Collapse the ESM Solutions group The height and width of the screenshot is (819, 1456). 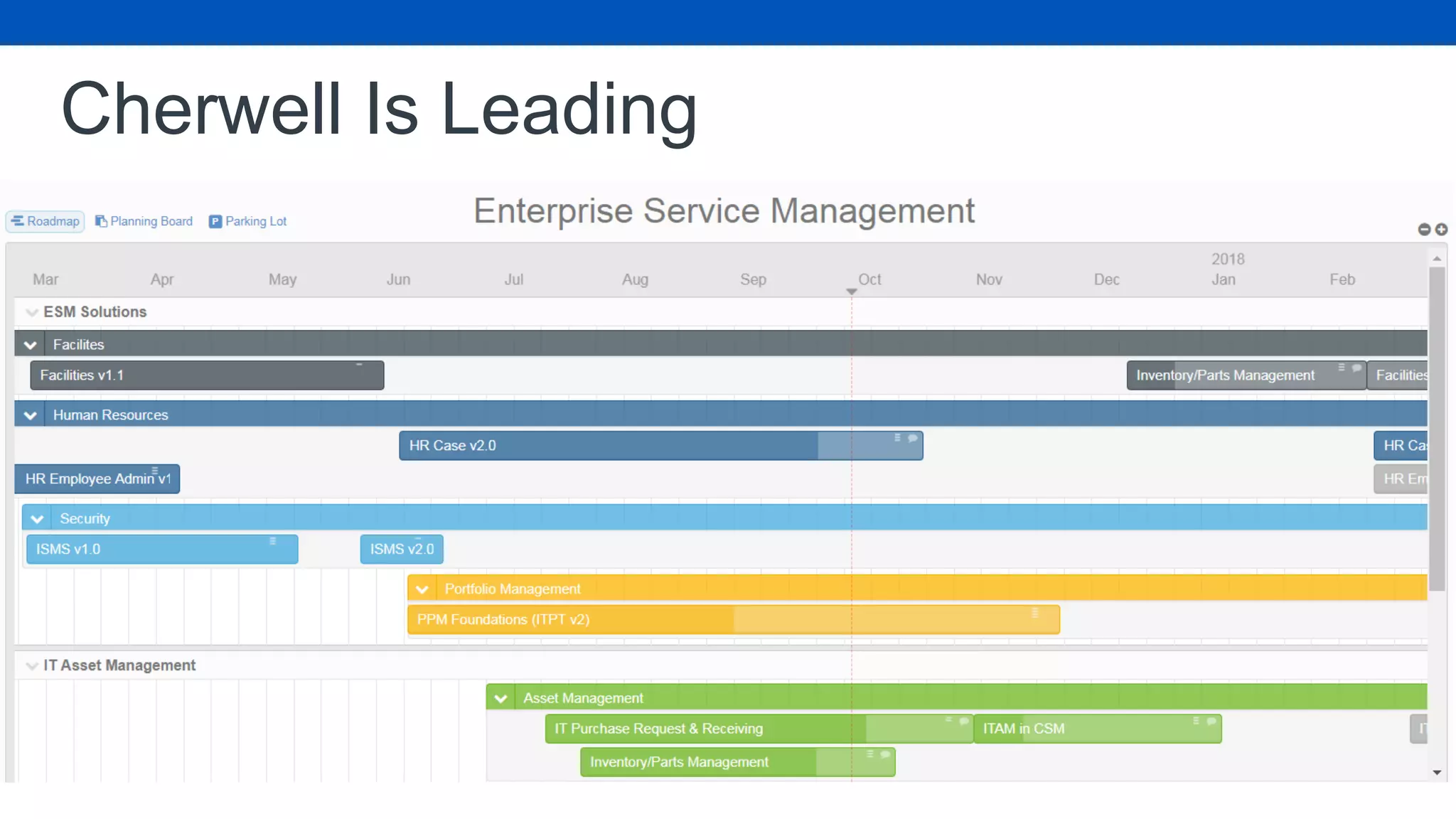tap(31, 312)
